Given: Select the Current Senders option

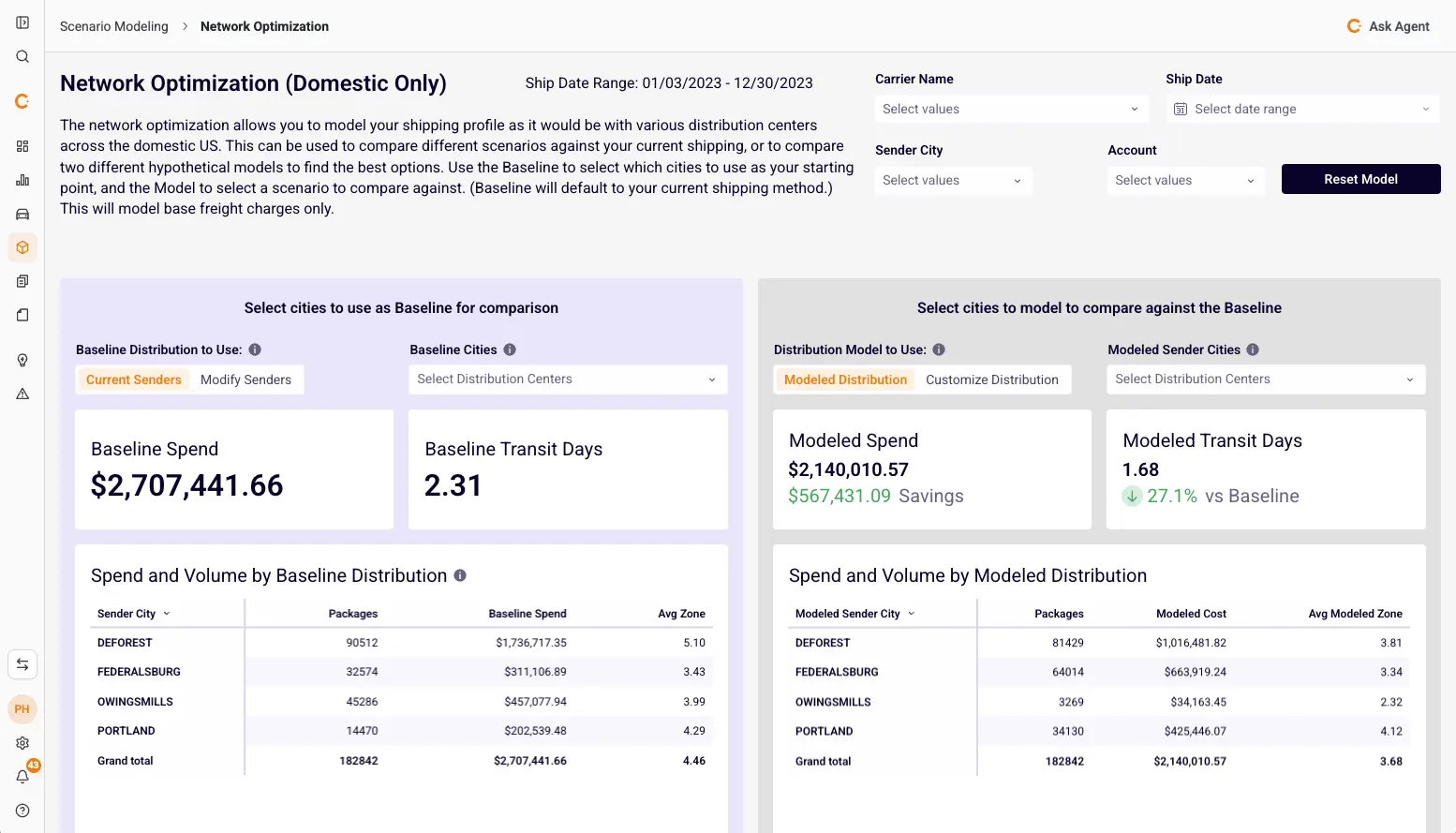Looking at the screenshot, I should pos(133,379).
